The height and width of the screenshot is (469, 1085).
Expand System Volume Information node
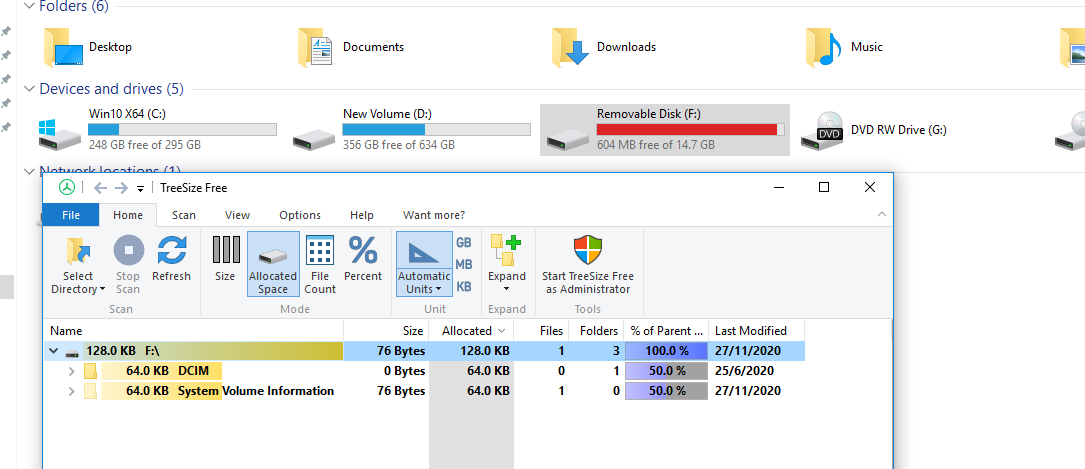click(x=71, y=392)
